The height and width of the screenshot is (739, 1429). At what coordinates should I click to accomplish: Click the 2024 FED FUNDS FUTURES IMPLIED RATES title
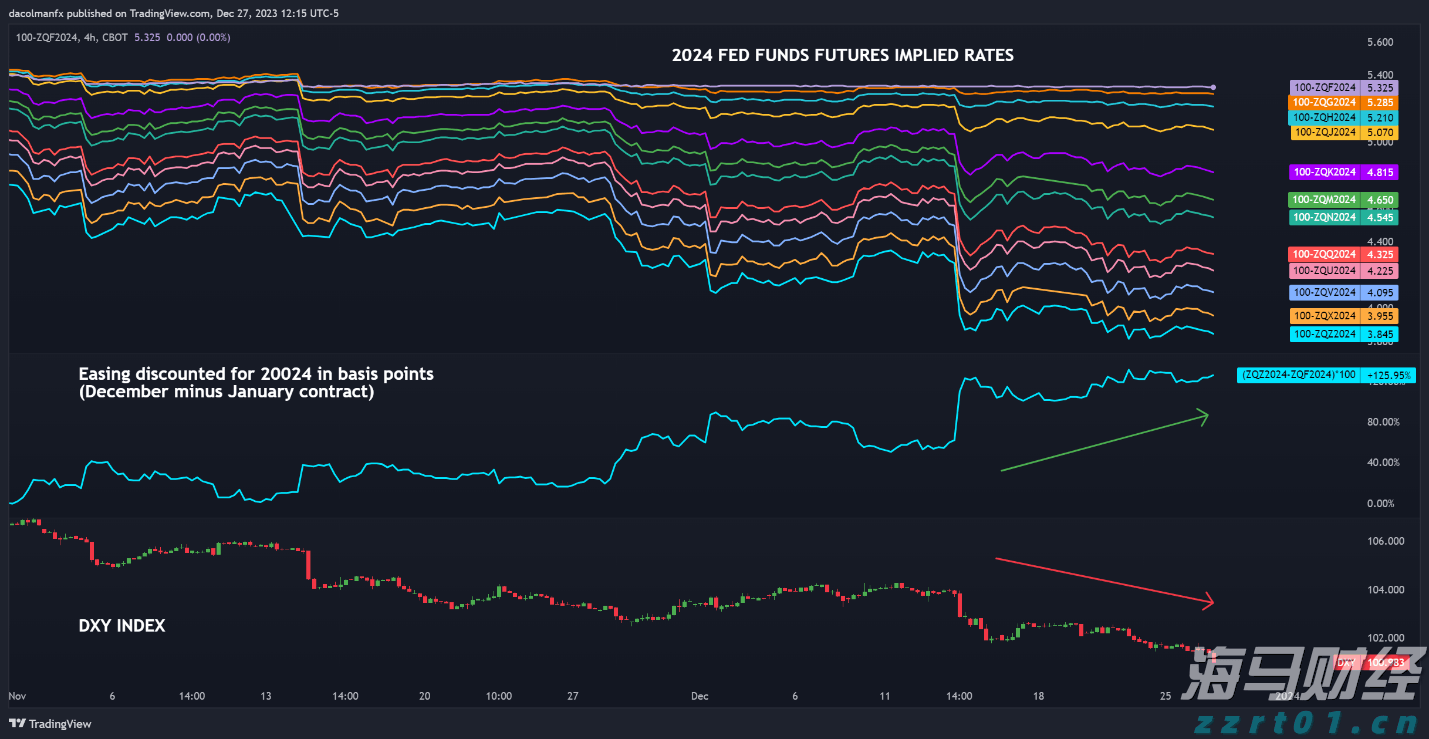tap(842, 56)
